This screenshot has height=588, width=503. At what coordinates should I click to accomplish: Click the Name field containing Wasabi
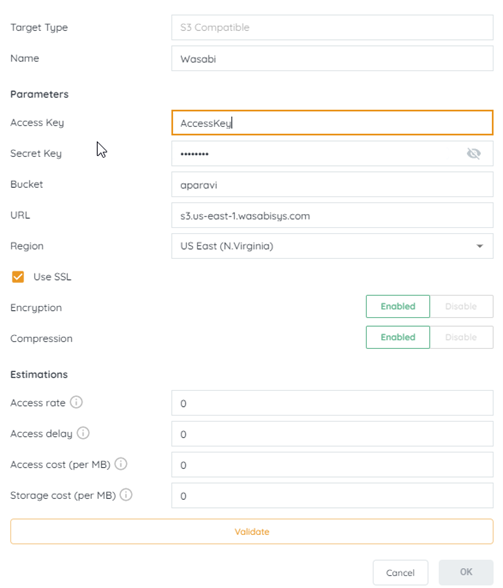pyautogui.click(x=332, y=58)
